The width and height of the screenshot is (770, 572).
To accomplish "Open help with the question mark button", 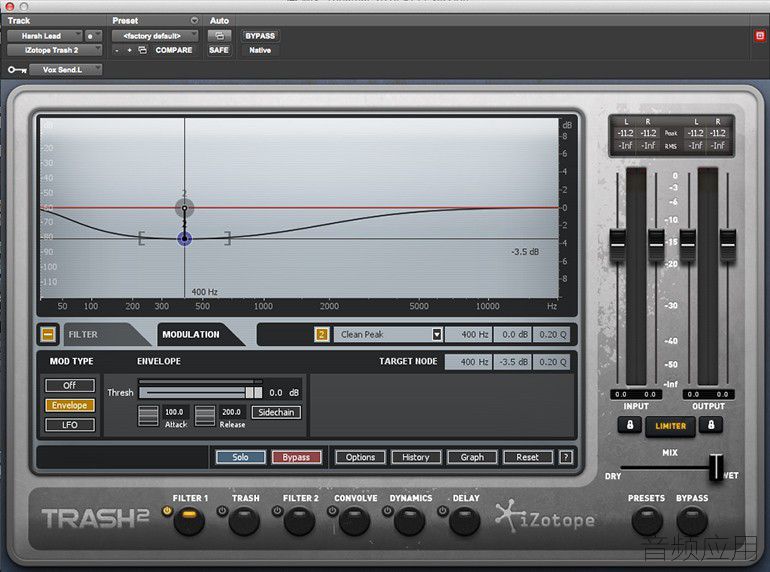I will [x=566, y=457].
